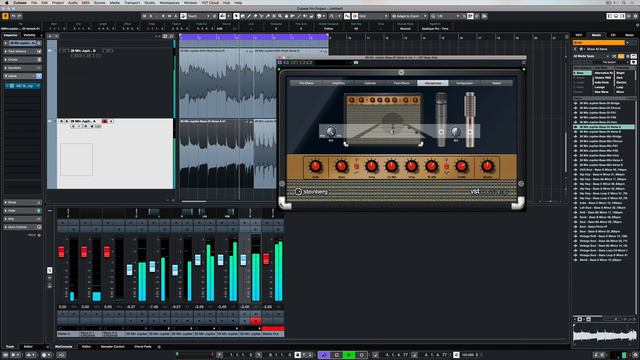
Task: Select the Indie Rock style filter
Action: (602, 82)
